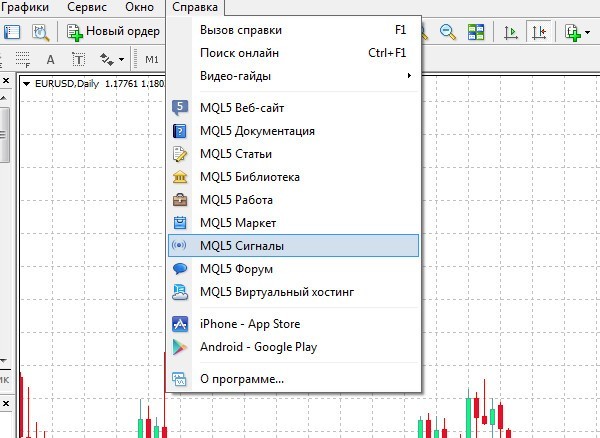
Task: Click the market watch list icon
Action: pos(12,32)
